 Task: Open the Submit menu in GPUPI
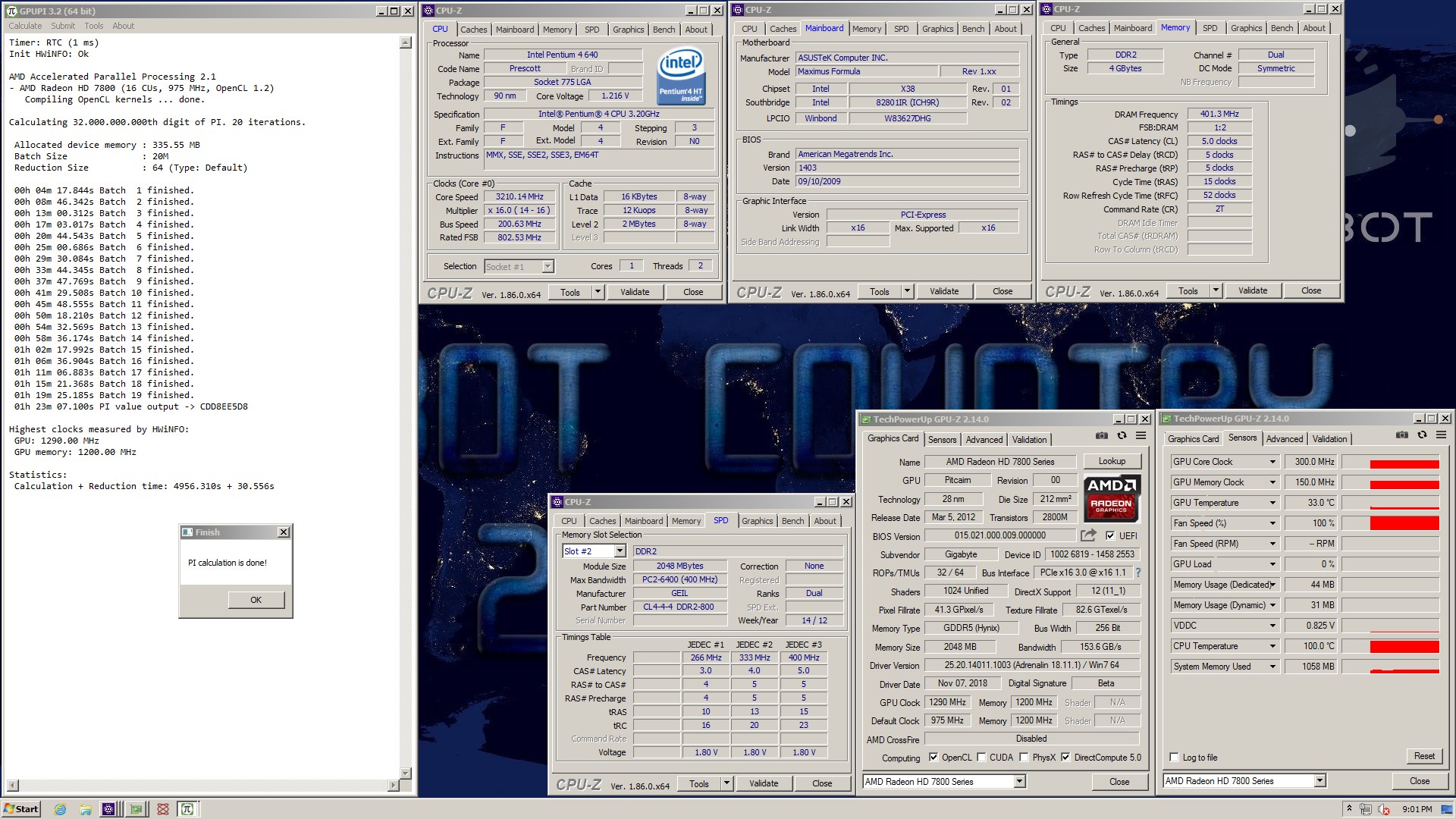tap(63, 26)
